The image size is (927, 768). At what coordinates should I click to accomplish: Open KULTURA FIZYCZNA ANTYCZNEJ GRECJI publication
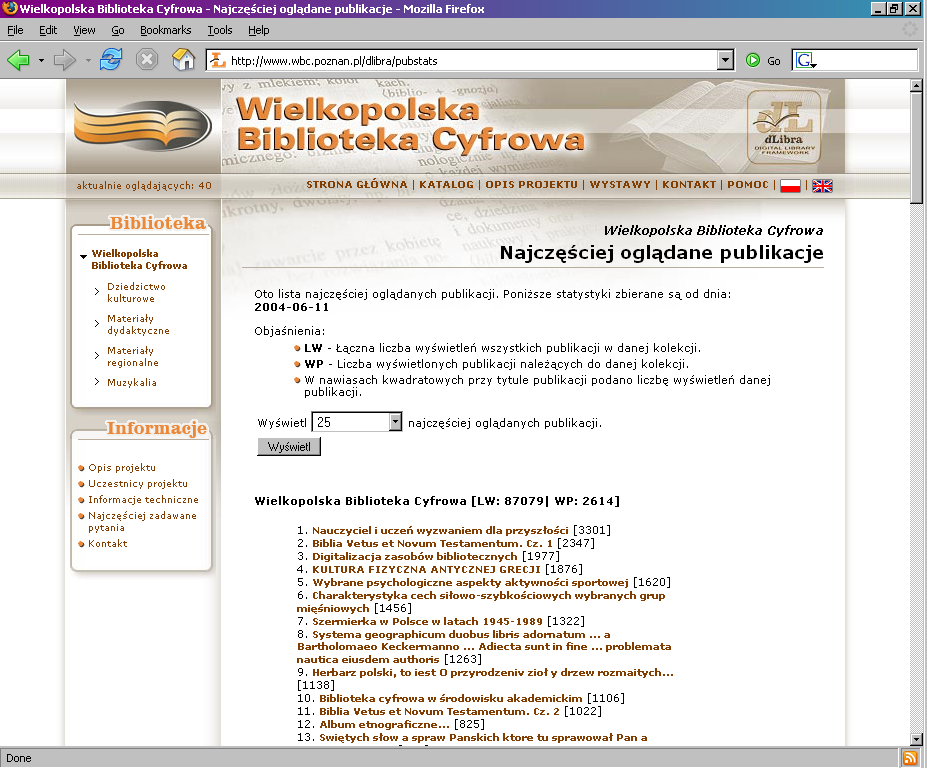[426, 569]
